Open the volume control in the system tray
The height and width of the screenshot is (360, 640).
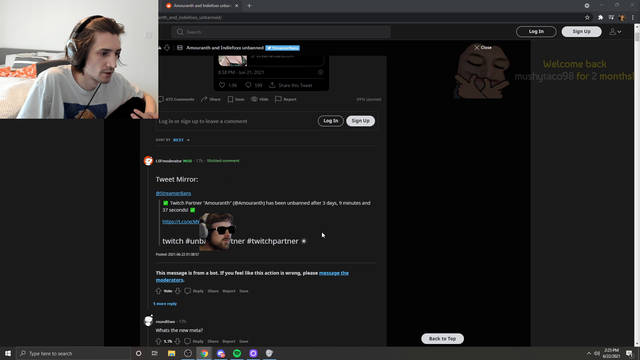click(597, 353)
